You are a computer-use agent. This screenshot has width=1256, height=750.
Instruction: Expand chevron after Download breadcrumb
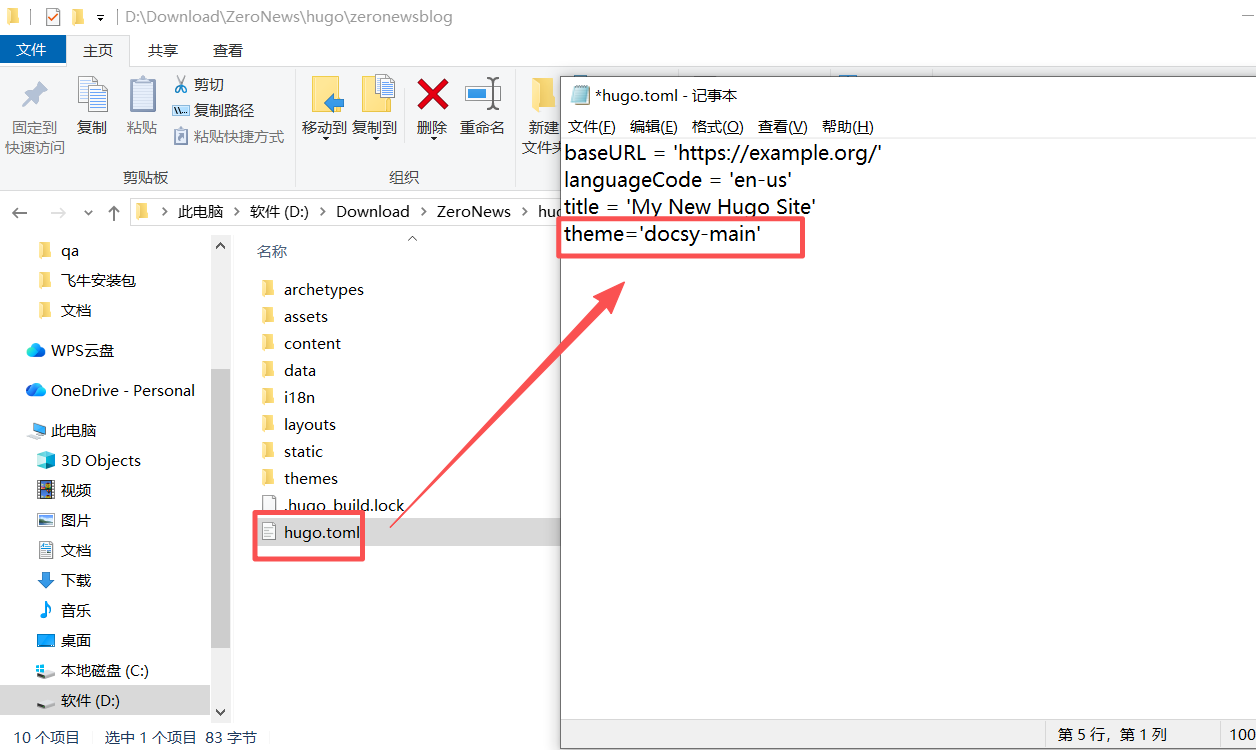click(423, 212)
